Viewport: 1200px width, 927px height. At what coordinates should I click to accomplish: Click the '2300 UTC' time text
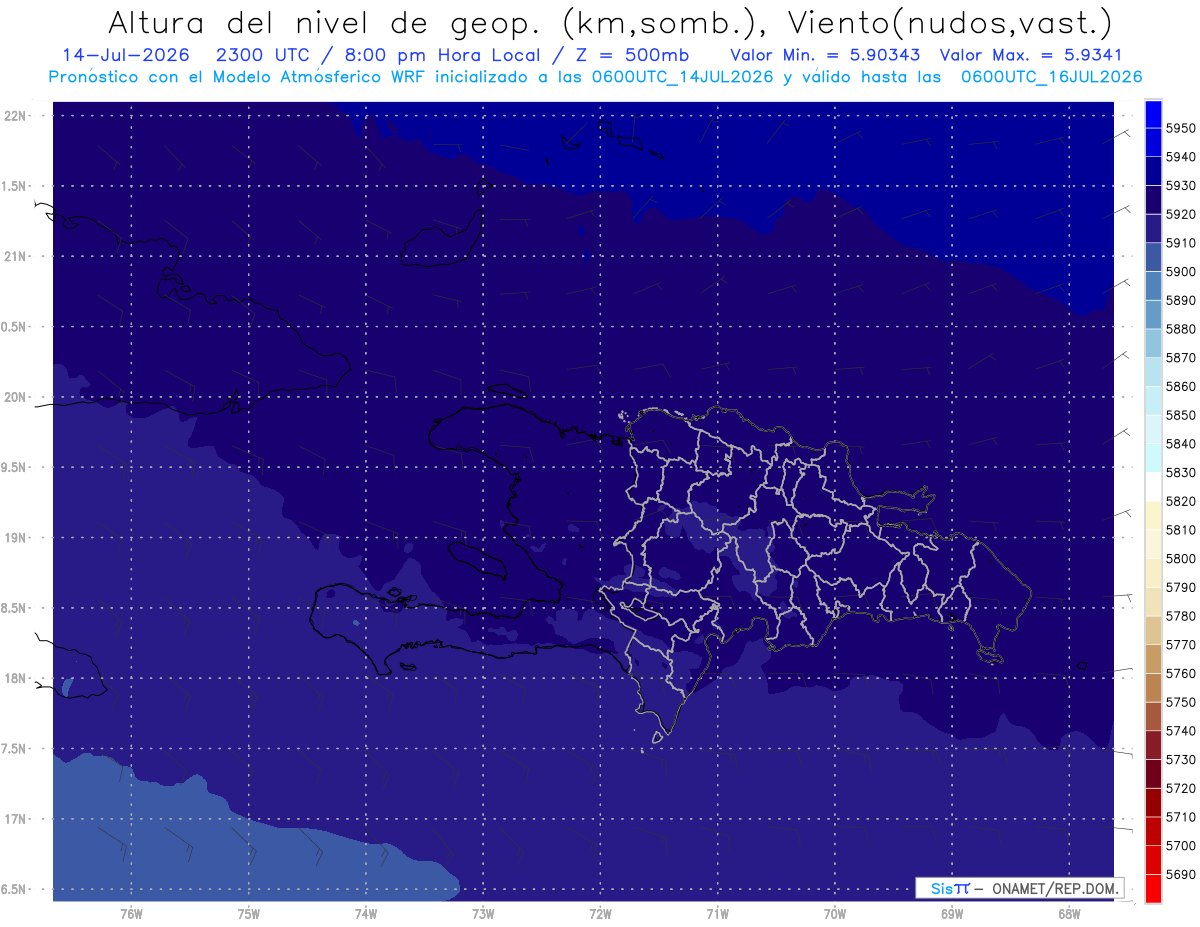[x=262, y=54]
